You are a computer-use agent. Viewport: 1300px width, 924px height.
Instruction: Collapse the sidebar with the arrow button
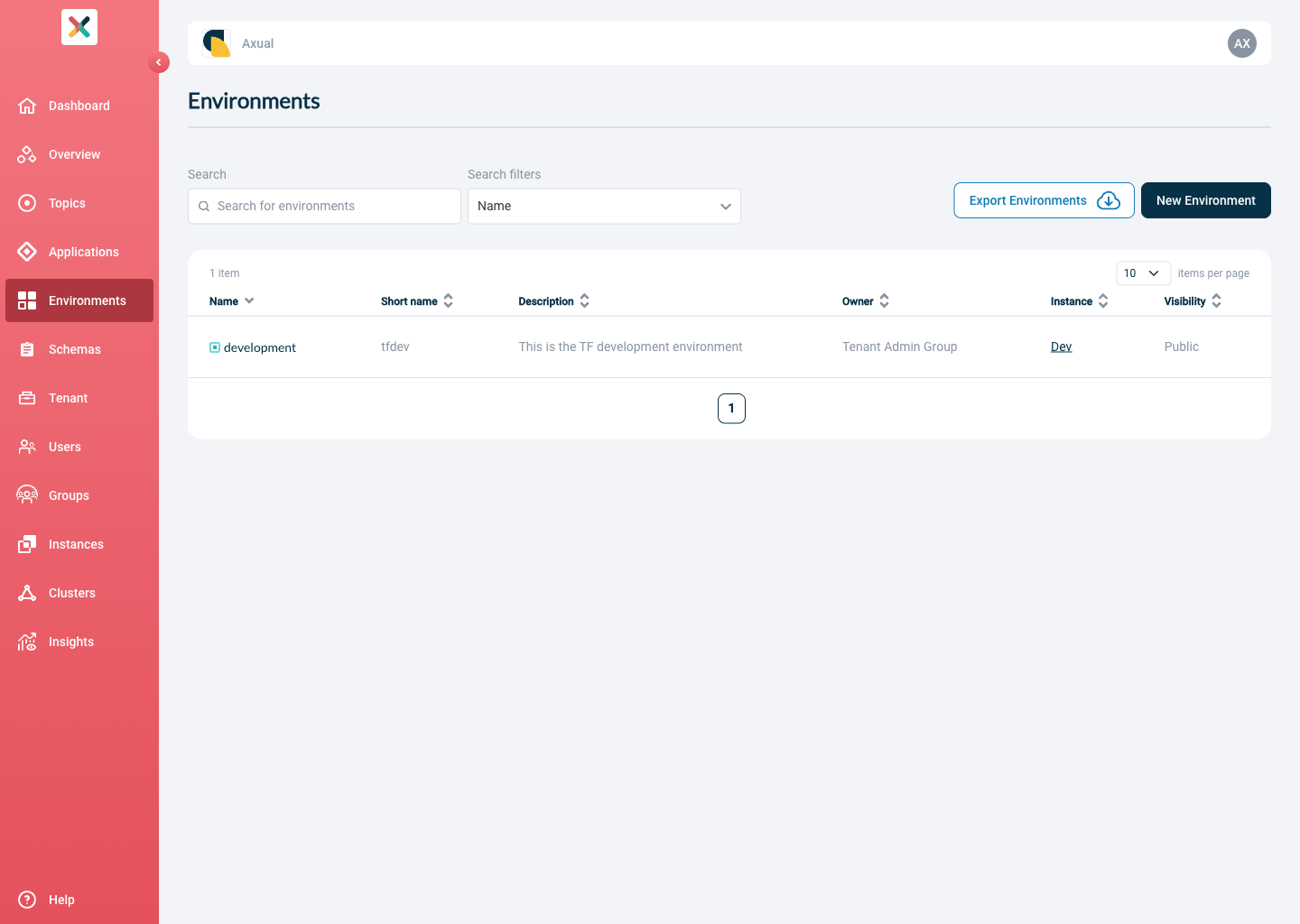159,62
